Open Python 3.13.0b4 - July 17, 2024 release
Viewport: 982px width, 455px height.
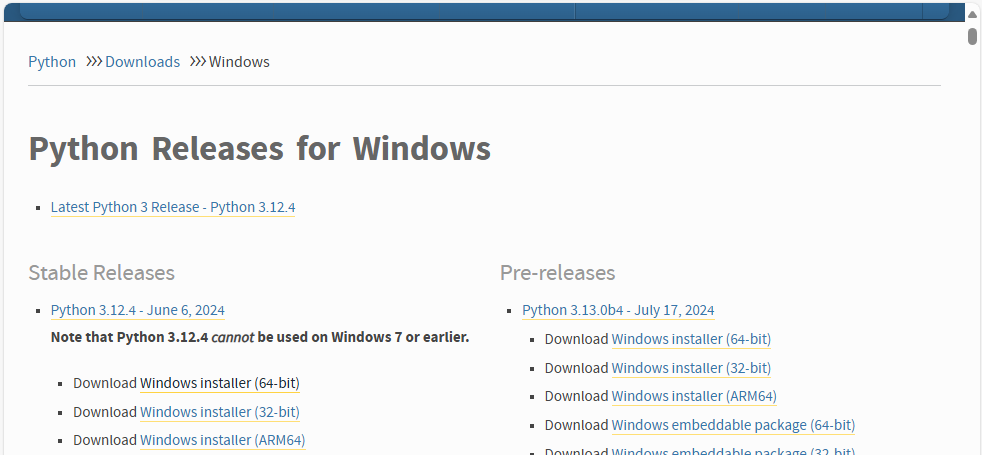[x=618, y=310]
